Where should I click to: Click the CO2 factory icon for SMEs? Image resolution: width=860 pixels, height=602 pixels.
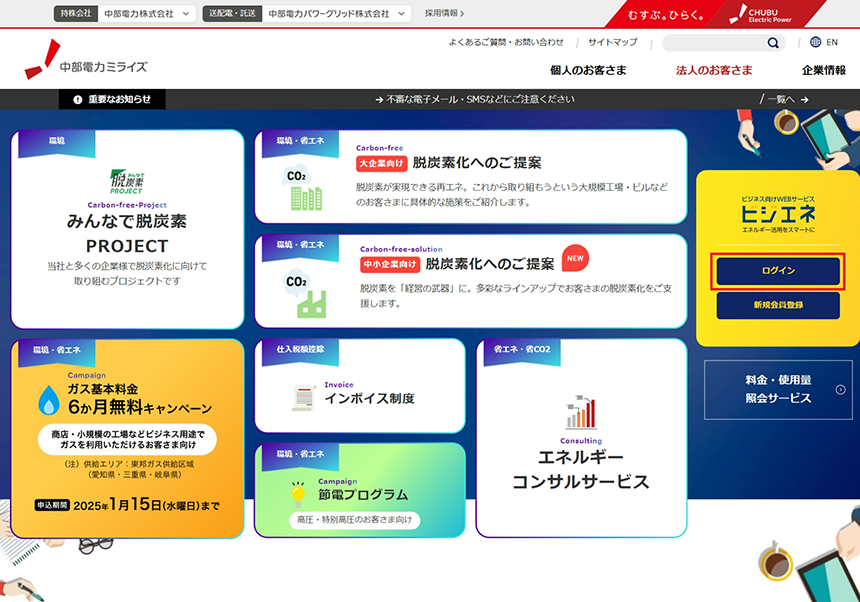pyautogui.click(x=305, y=293)
